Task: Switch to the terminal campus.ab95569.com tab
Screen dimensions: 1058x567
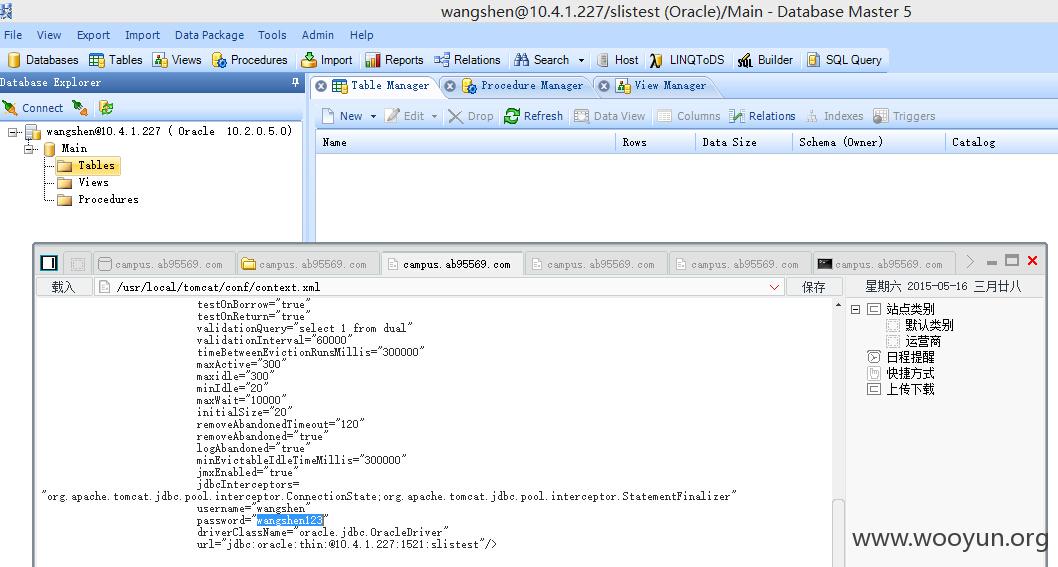Action: (x=881, y=265)
